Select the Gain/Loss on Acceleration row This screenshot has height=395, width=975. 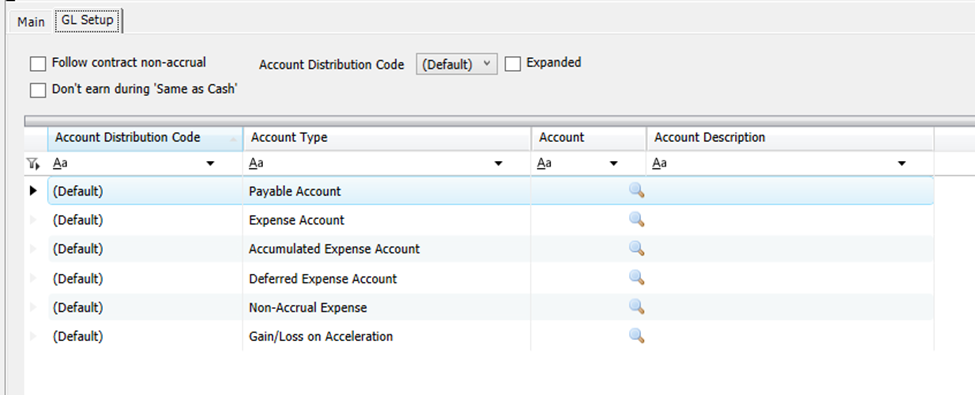[x=491, y=337]
